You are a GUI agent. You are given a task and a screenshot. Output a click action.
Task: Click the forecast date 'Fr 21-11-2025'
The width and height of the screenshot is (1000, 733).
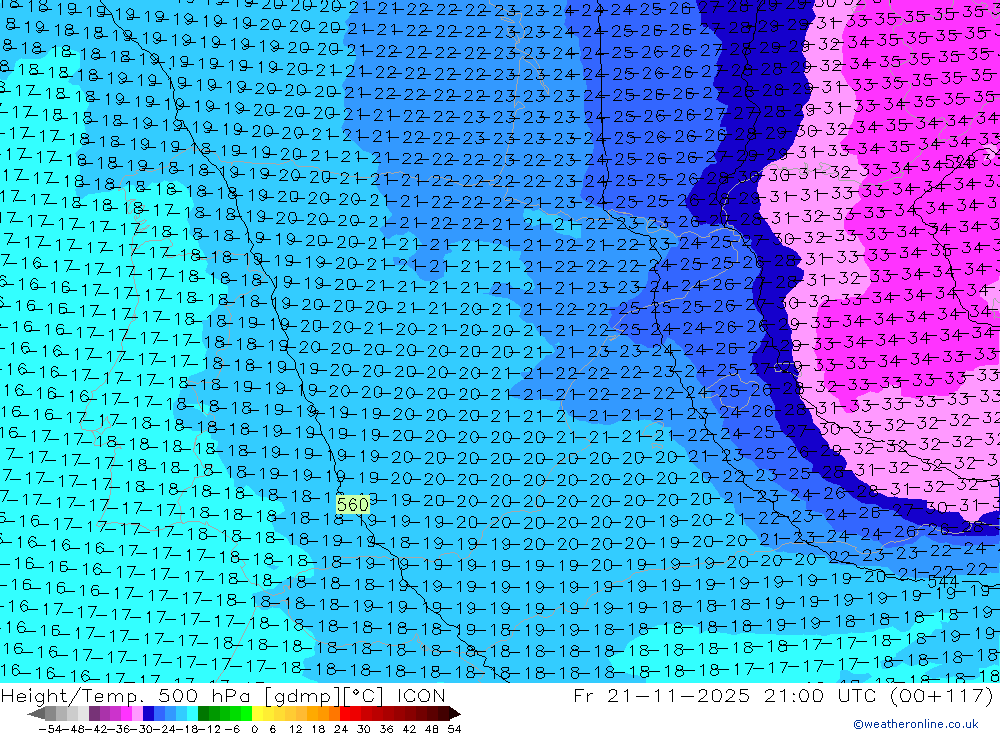(661, 695)
